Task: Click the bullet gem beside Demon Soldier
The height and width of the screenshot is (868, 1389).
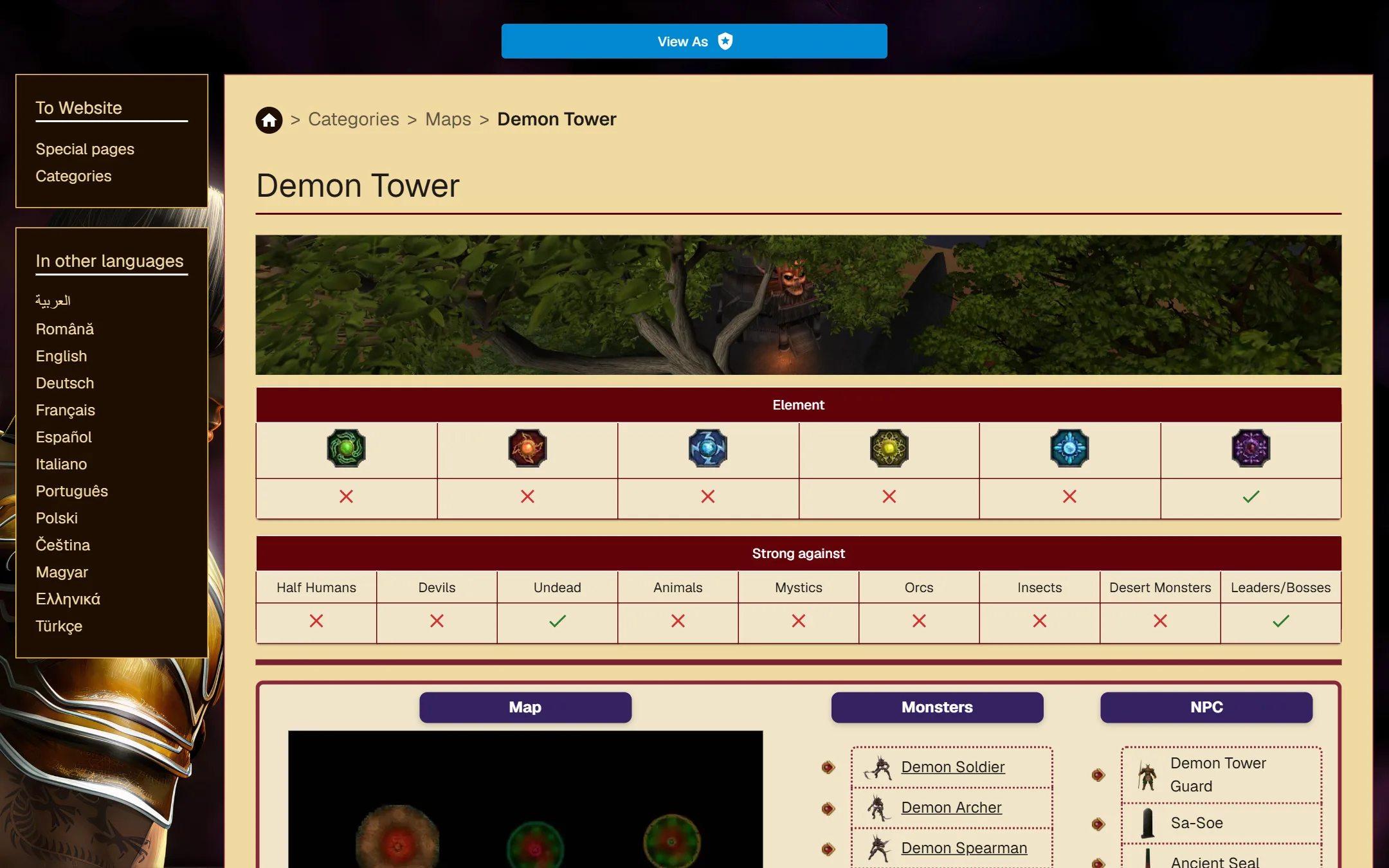Action: coord(828,767)
